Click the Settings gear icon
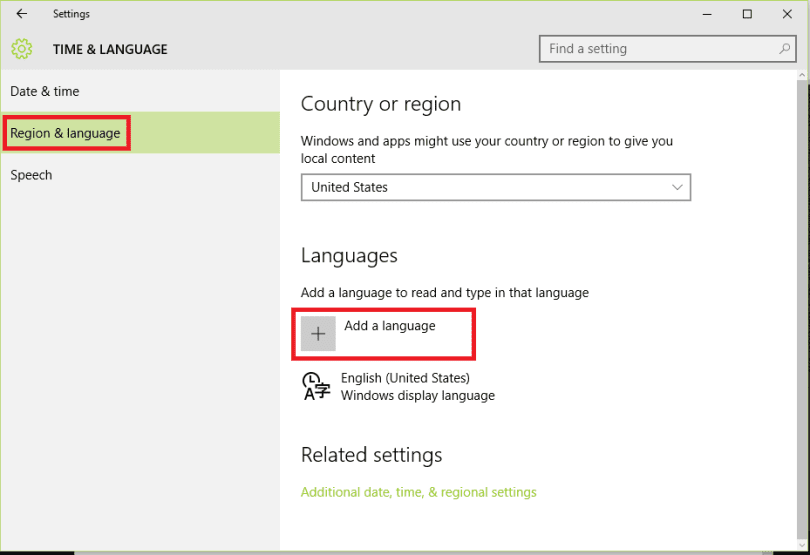 point(22,49)
